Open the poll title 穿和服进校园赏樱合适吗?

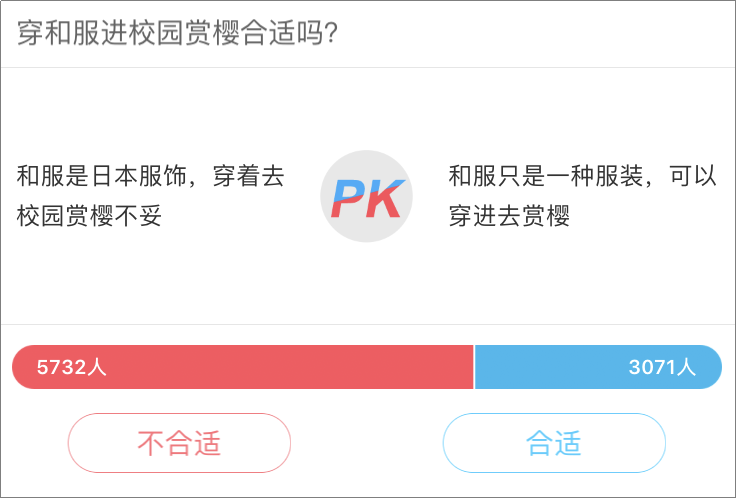pos(177,33)
